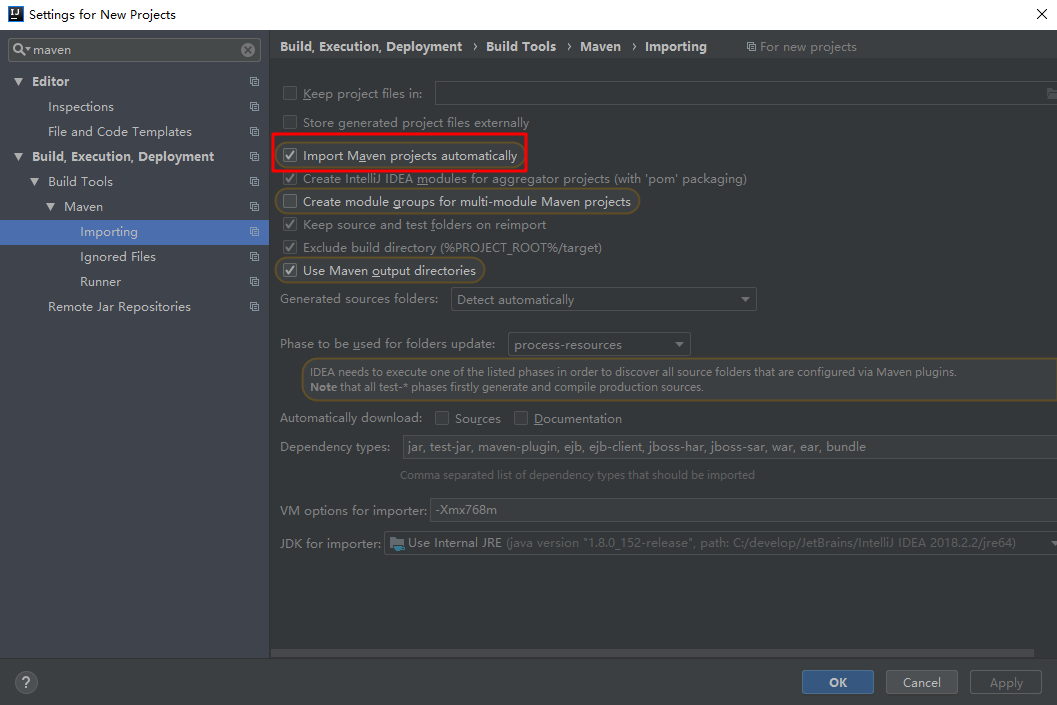This screenshot has width=1057, height=705.
Task: Collapse the Build Tools node
Action: (x=35, y=181)
